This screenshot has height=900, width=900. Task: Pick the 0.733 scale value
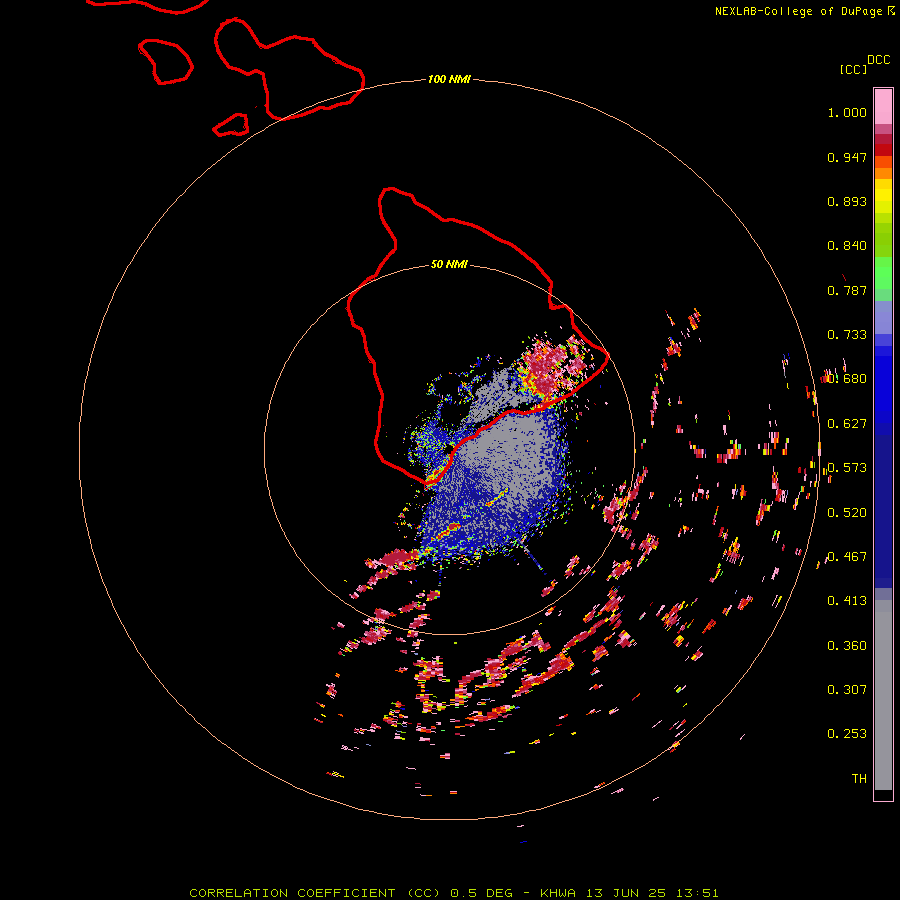847,335
